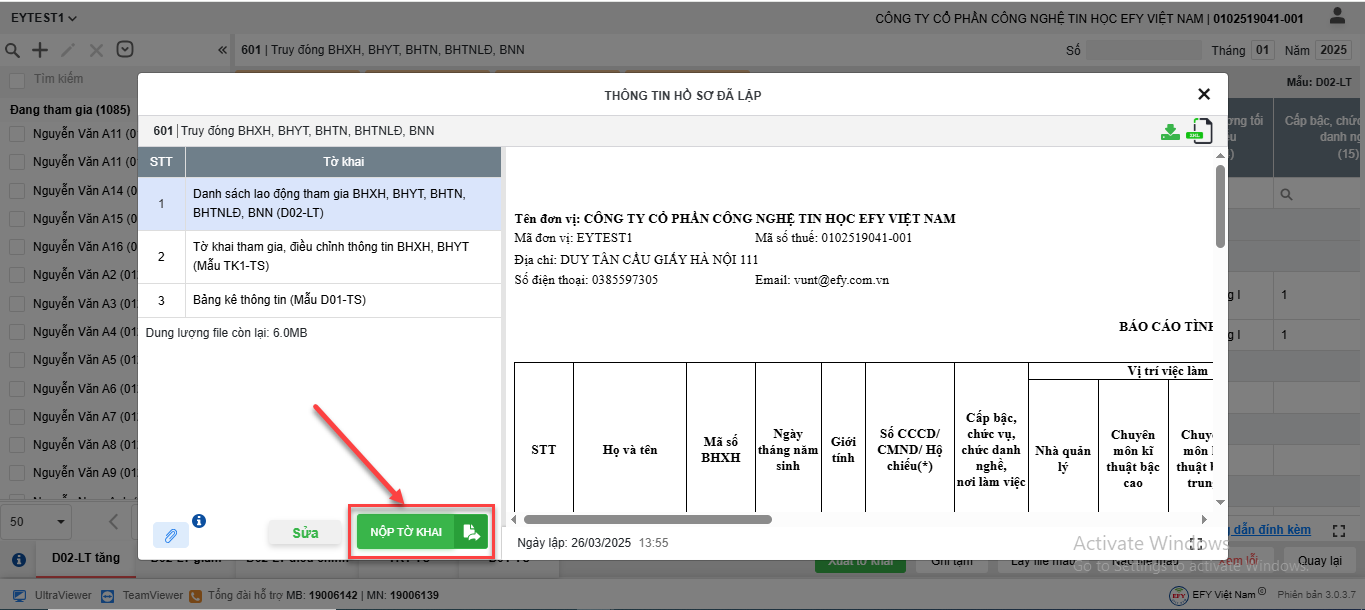Open the boxed chevron dropdown in toolbar
This screenshot has height=610, width=1365.
click(x=125, y=50)
